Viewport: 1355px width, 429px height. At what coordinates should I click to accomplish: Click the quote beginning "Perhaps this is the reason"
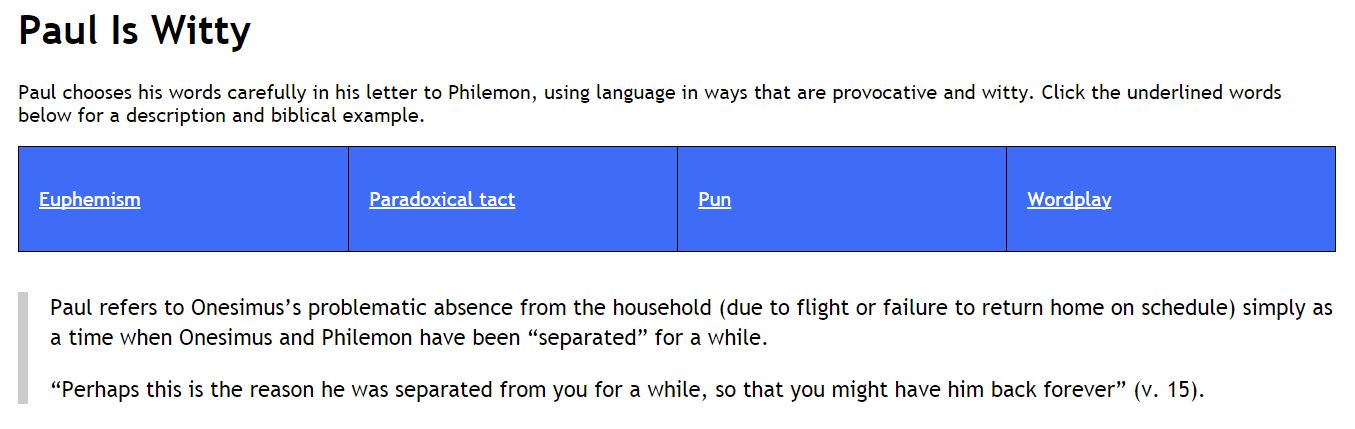(627, 390)
